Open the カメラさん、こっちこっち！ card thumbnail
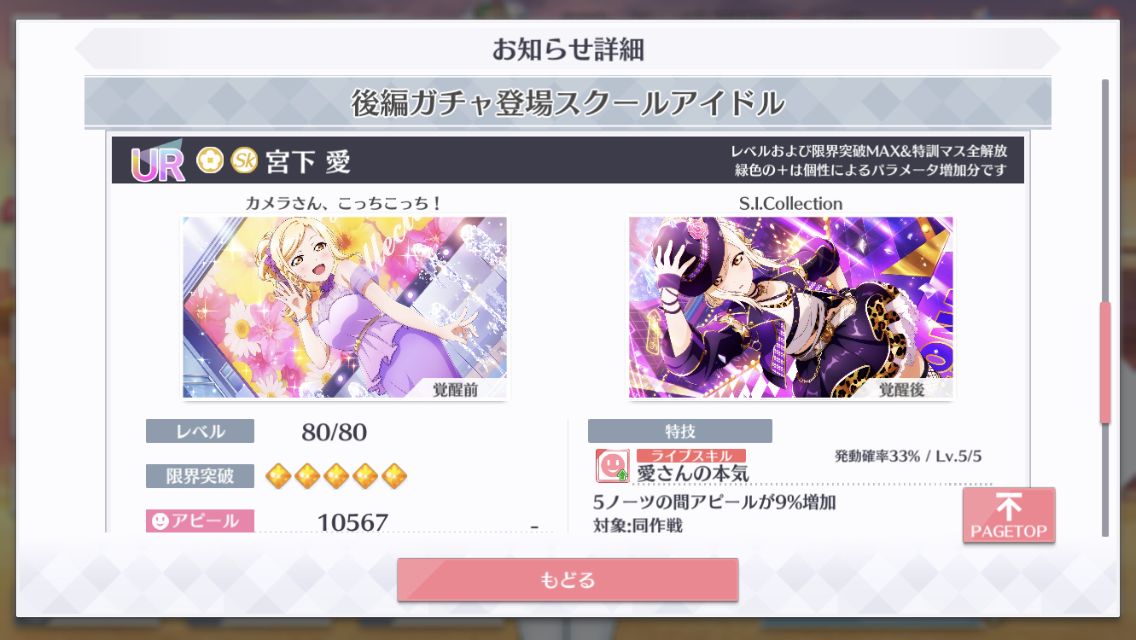Screen dimensions: 1136x640 (x=345, y=307)
